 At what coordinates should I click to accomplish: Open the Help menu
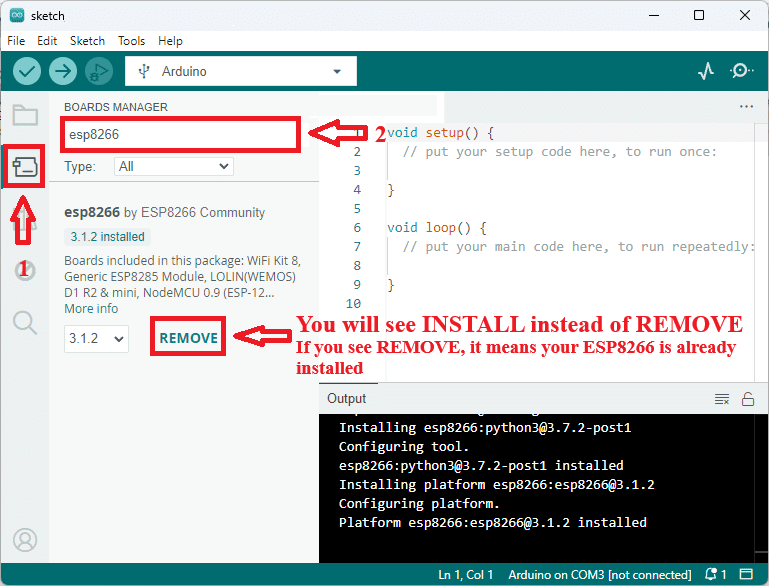click(x=170, y=41)
